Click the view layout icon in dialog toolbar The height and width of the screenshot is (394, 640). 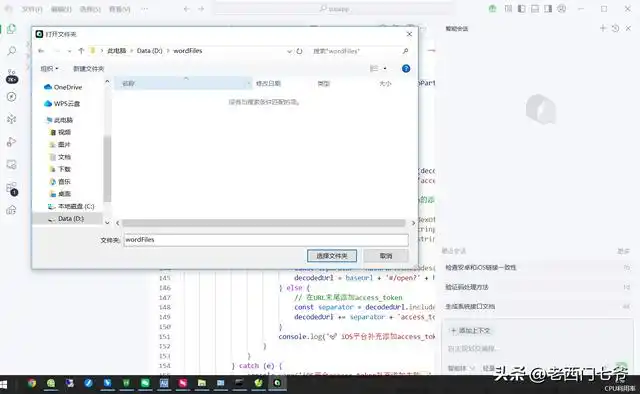(373, 69)
